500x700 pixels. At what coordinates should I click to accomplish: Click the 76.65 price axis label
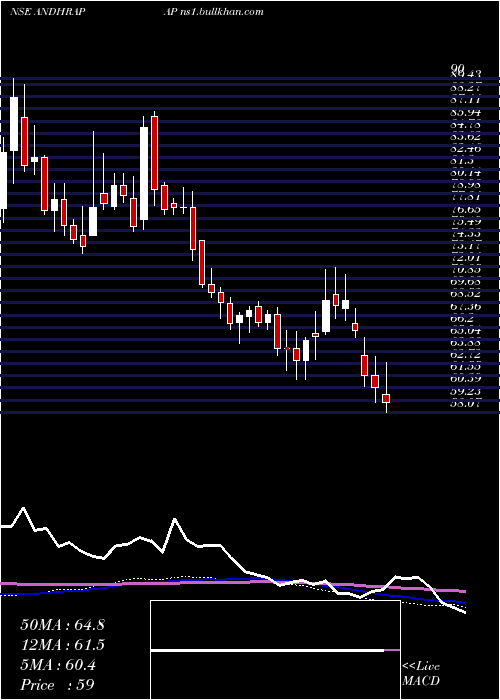point(466,210)
